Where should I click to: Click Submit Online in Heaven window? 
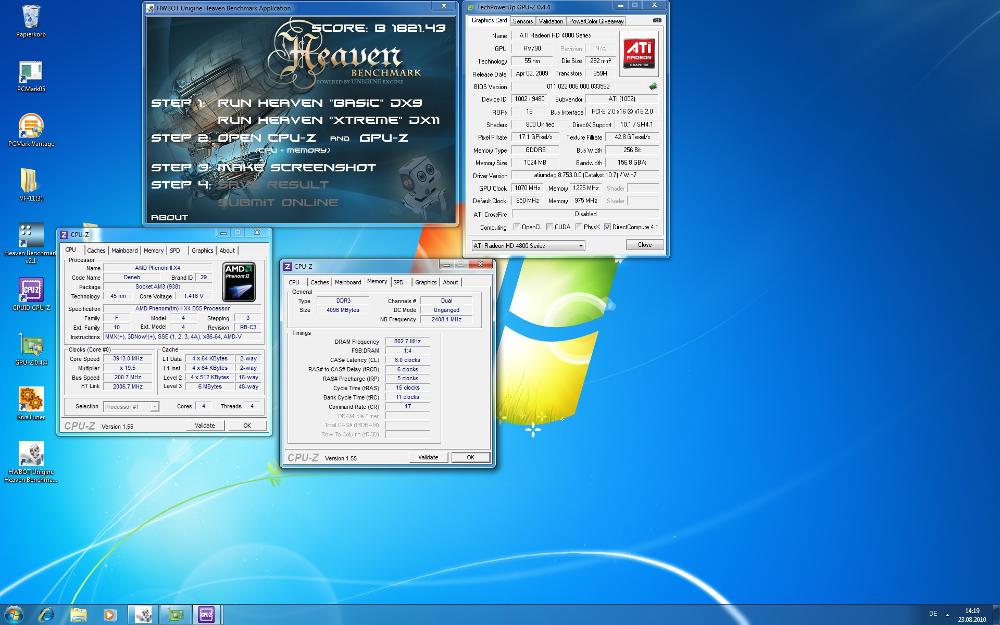point(278,202)
